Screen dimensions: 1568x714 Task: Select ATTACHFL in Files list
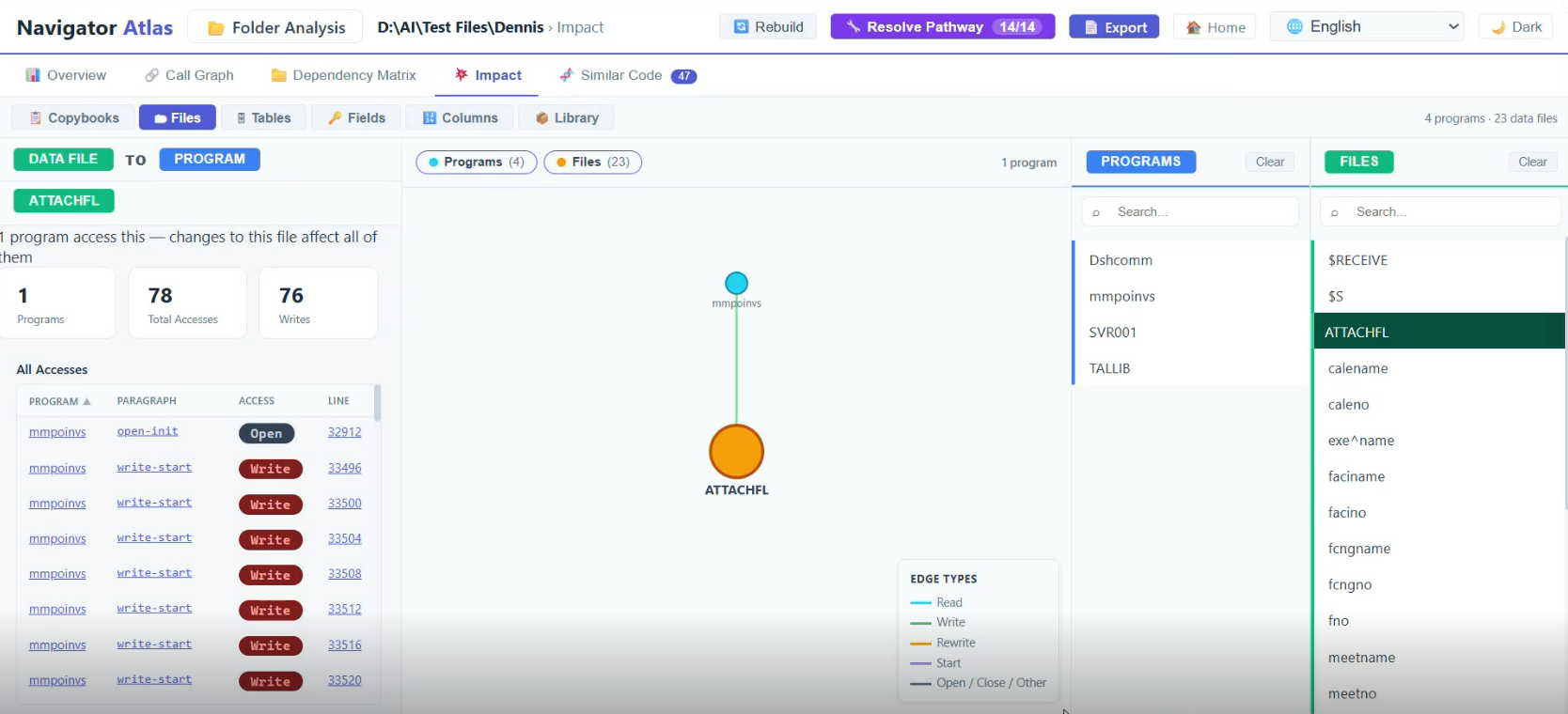coord(1439,332)
